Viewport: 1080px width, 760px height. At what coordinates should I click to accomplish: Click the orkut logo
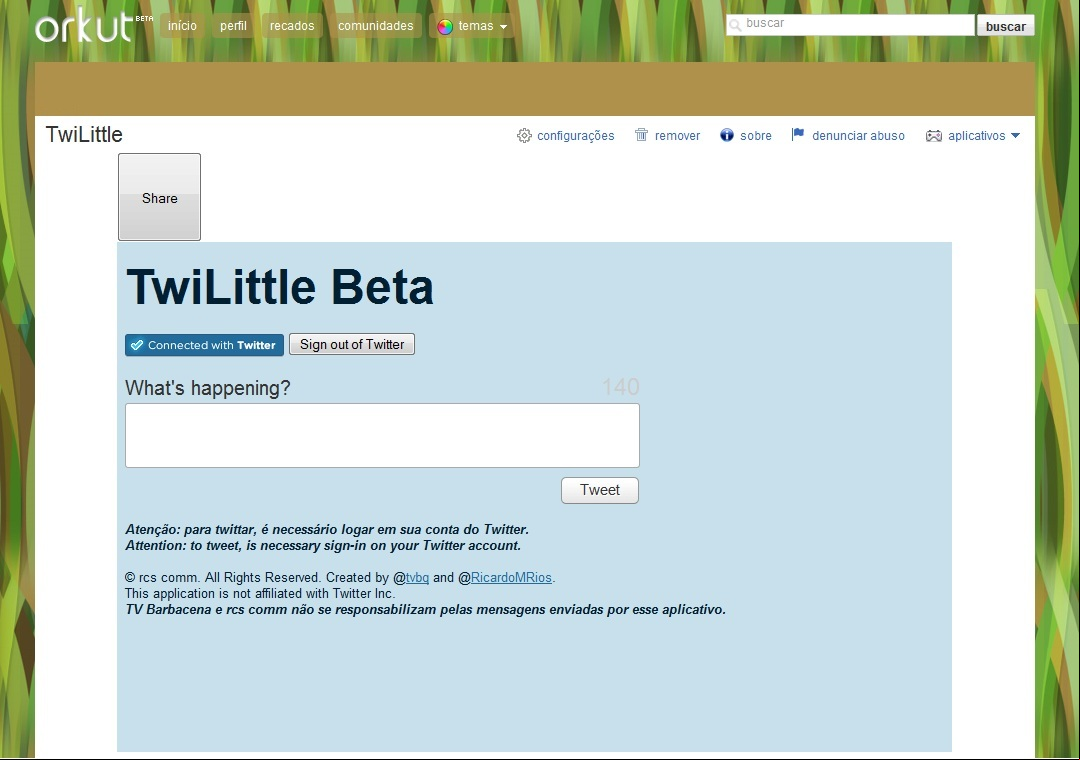(94, 25)
